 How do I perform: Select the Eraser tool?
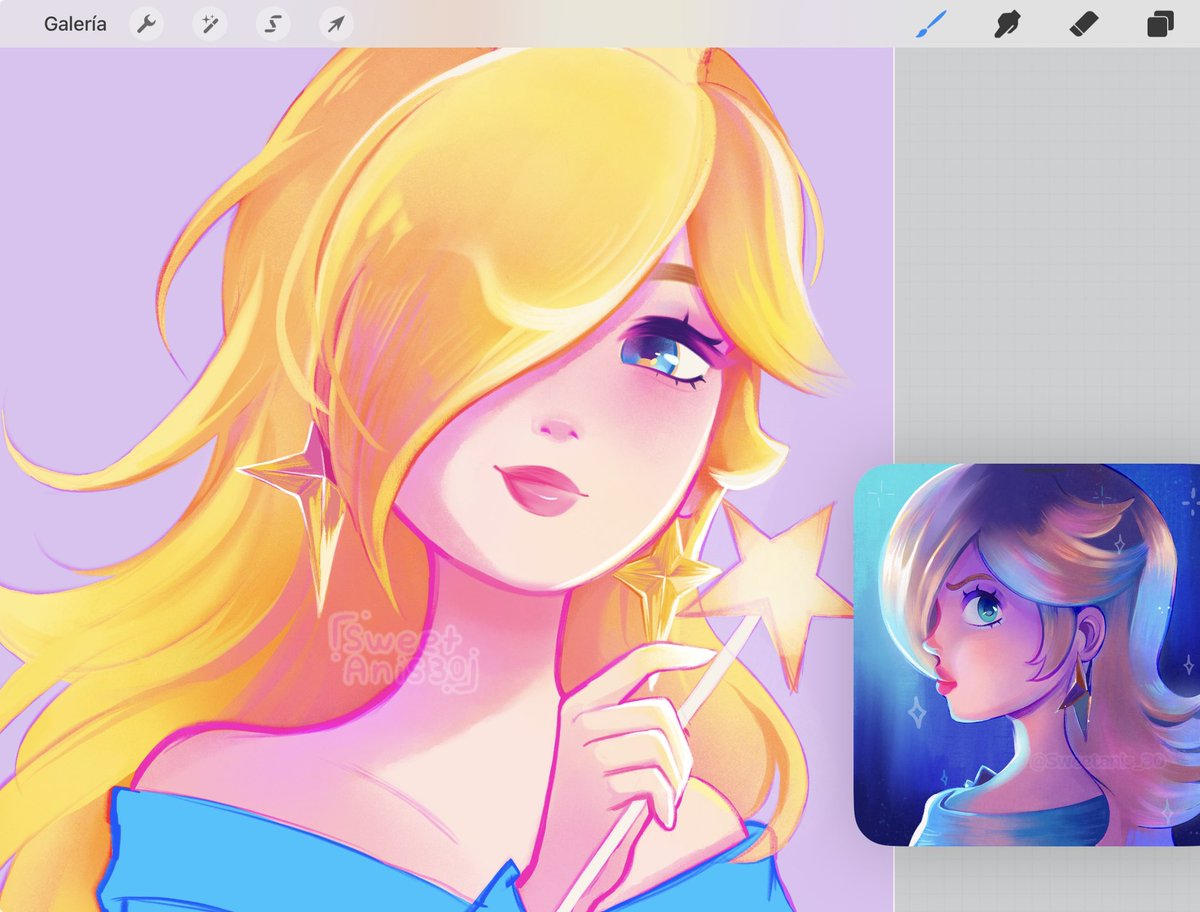click(1083, 24)
